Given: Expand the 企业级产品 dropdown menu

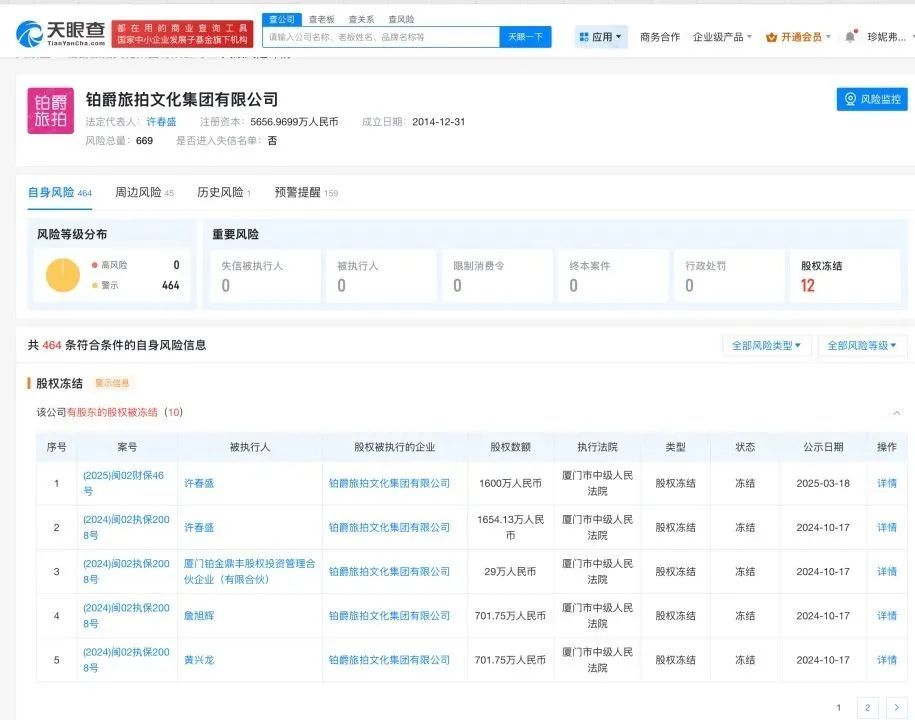Looking at the screenshot, I should (x=717, y=36).
